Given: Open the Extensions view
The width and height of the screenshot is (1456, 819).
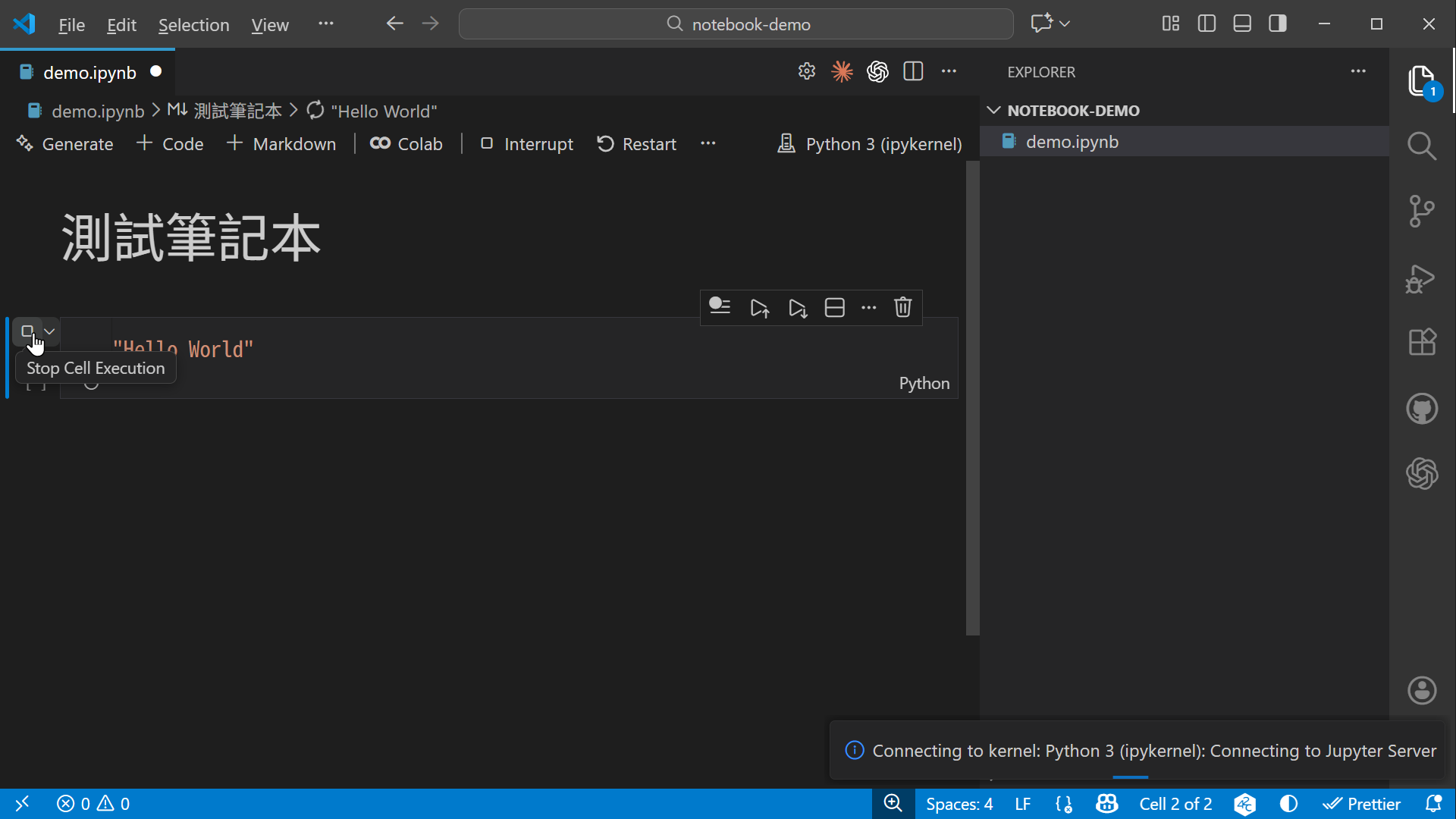Looking at the screenshot, I should point(1422,343).
